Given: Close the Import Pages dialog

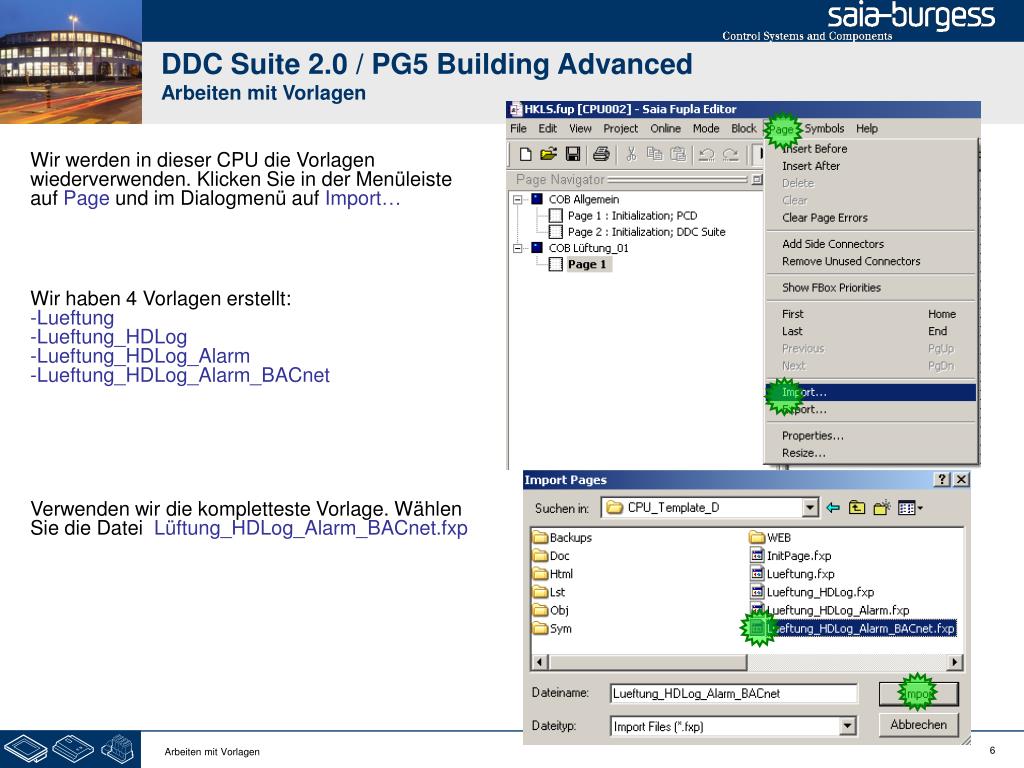Looking at the screenshot, I should point(961,479).
